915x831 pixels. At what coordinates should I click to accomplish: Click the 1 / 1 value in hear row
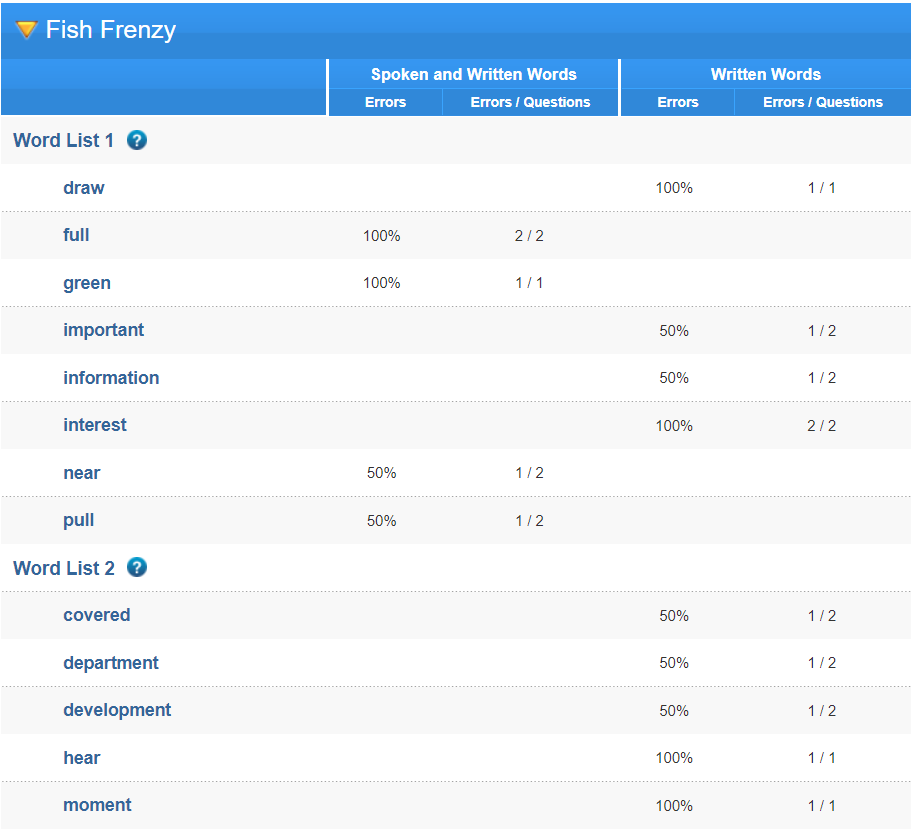click(x=822, y=759)
